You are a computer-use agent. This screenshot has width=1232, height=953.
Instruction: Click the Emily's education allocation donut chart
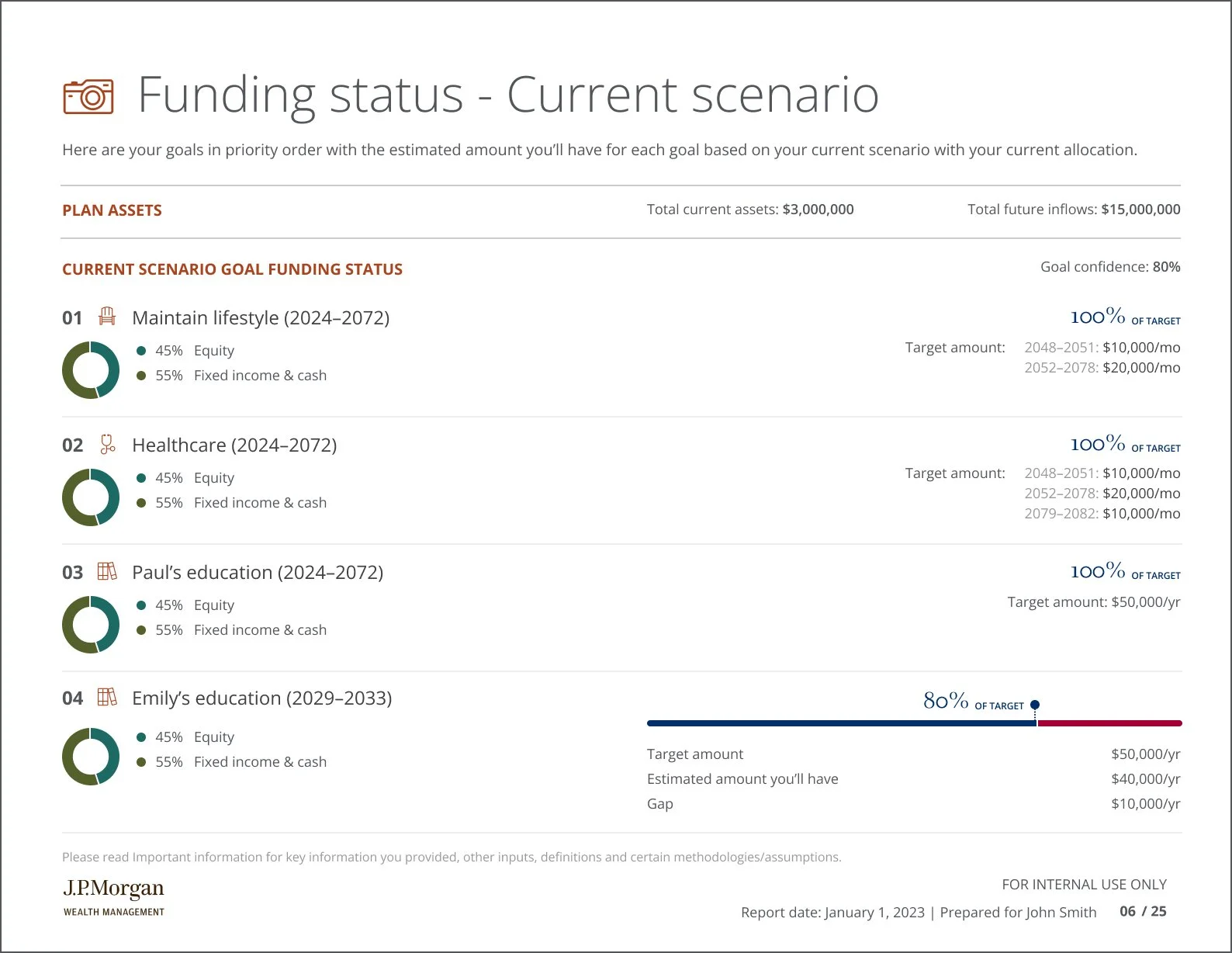(x=91, y=757)
